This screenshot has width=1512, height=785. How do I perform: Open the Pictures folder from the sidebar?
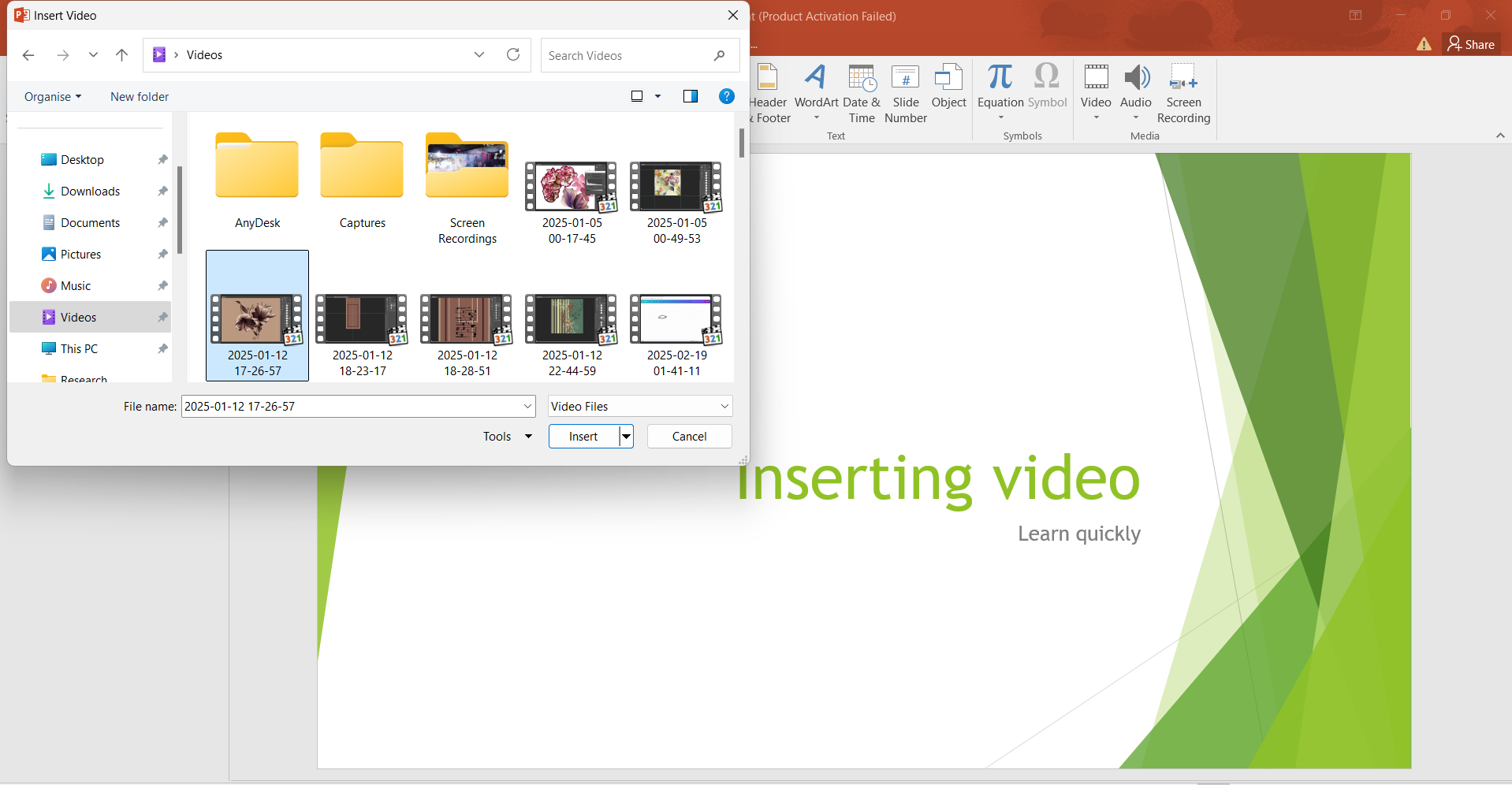(x=80, y=254)
